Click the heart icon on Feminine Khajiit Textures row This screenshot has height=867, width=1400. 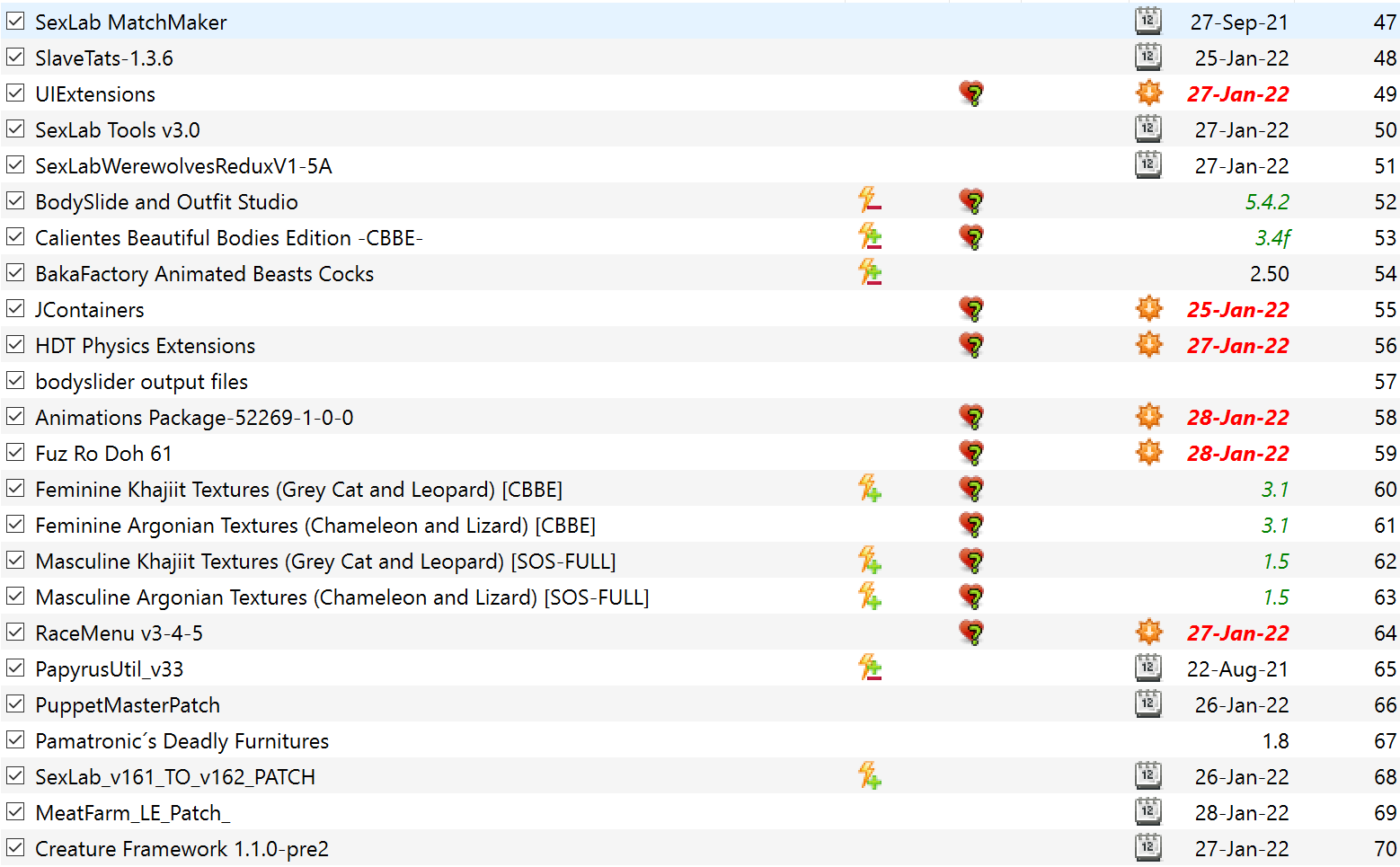(971, 488)
